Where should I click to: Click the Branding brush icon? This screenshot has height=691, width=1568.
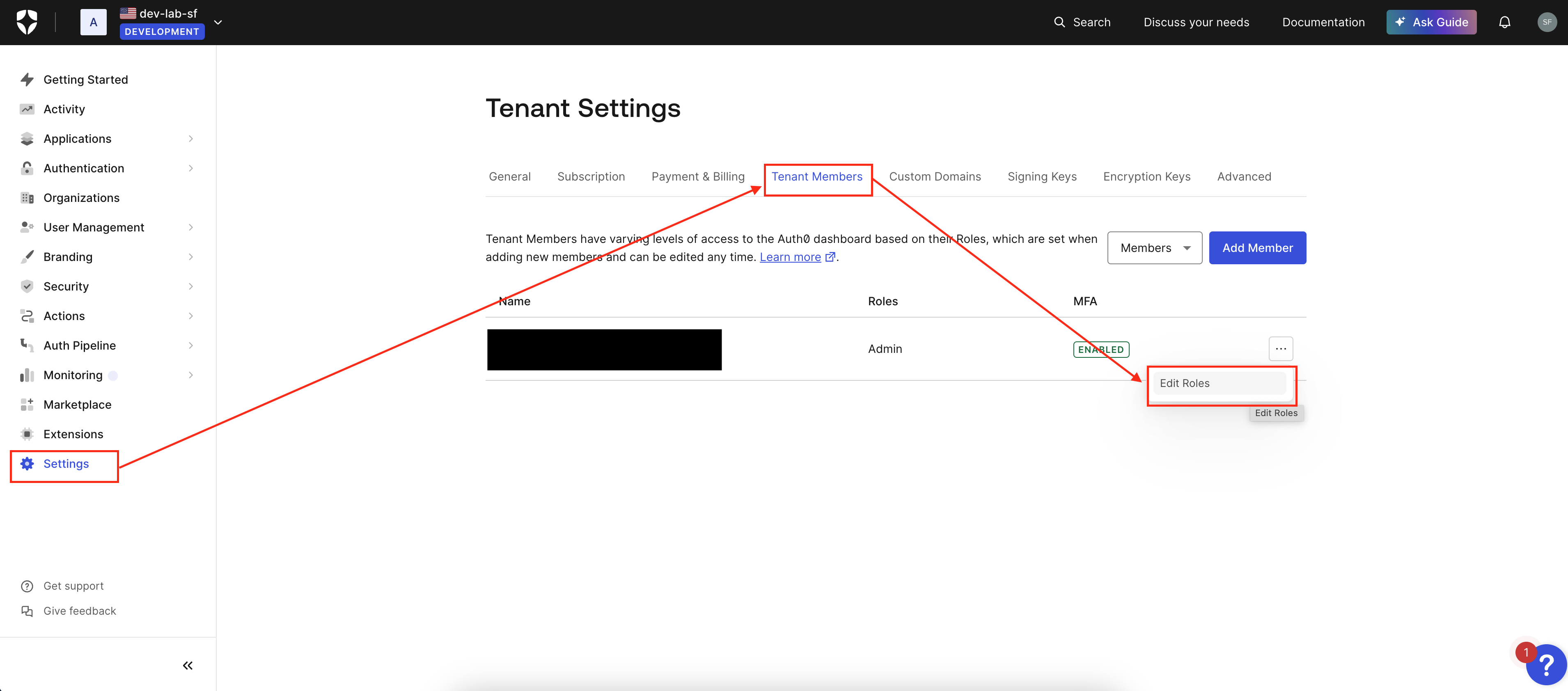point(27,257)
